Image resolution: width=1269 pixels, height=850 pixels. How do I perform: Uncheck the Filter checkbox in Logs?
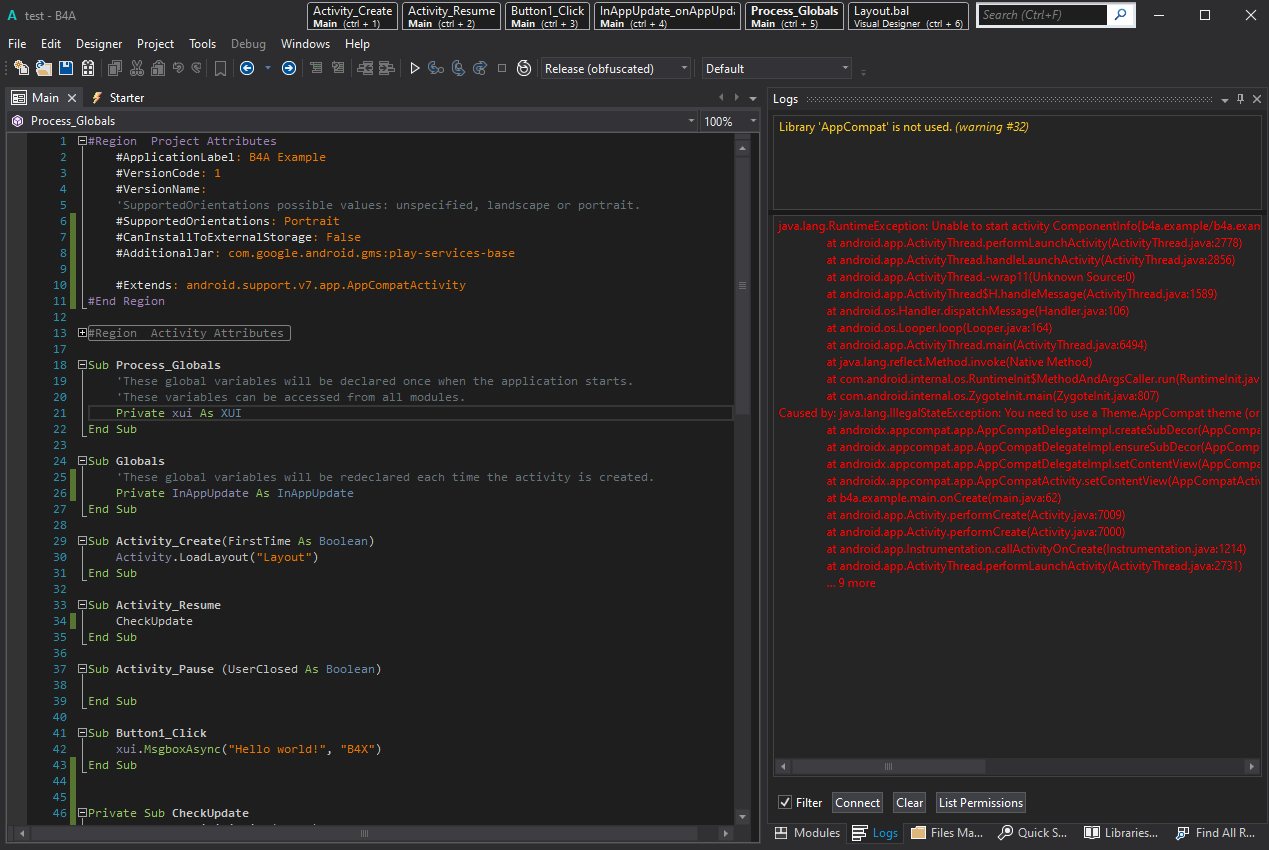[x=785, y=802]
